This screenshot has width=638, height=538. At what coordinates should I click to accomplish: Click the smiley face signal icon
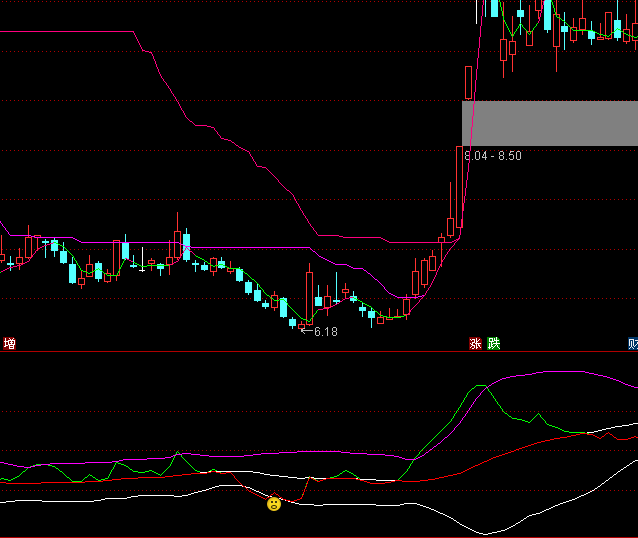click(x=274, y=504)
